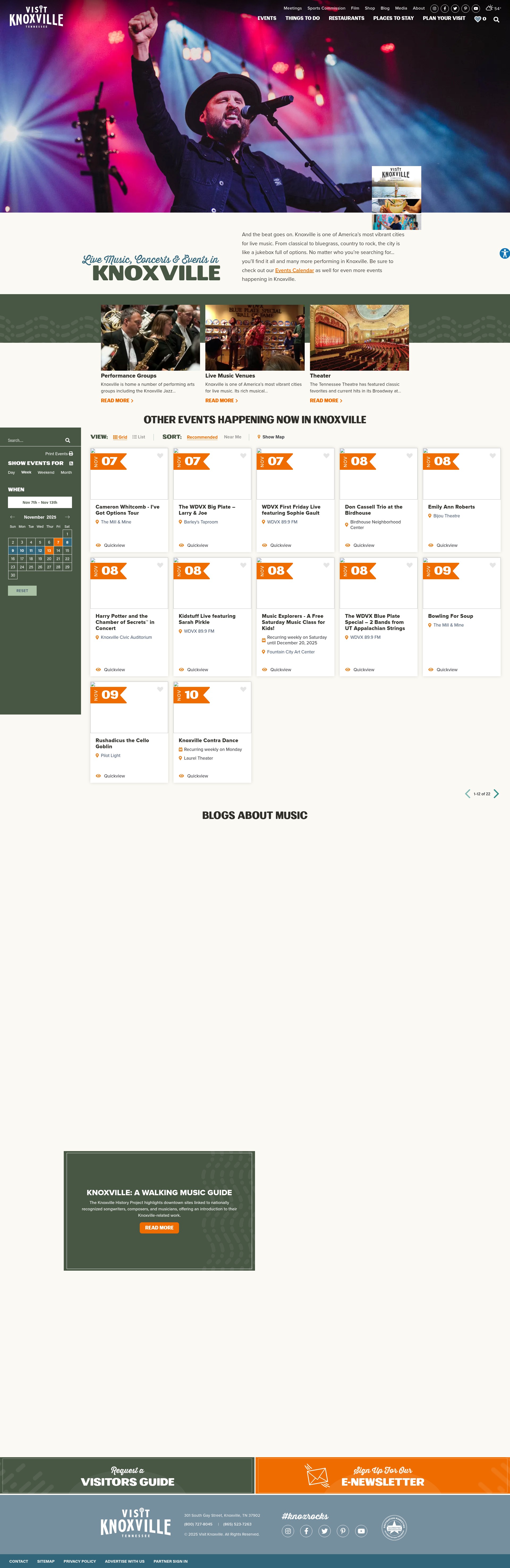Request a Visitors Guide banner
The image size is (510, 1568).
(127, 1476)
